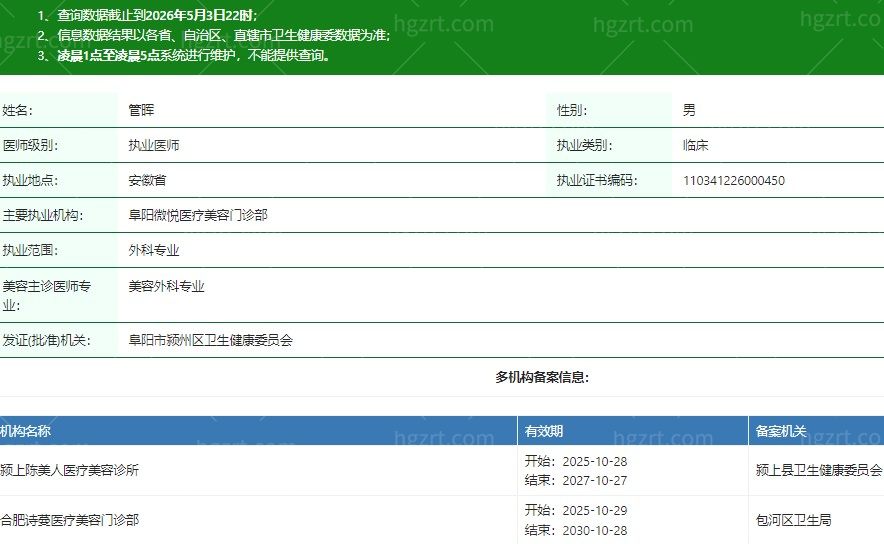Image resolution: width=884 pixels, height=544 pixels.
Task: Click the 性别 label
Action: click(x=572, y=110)
